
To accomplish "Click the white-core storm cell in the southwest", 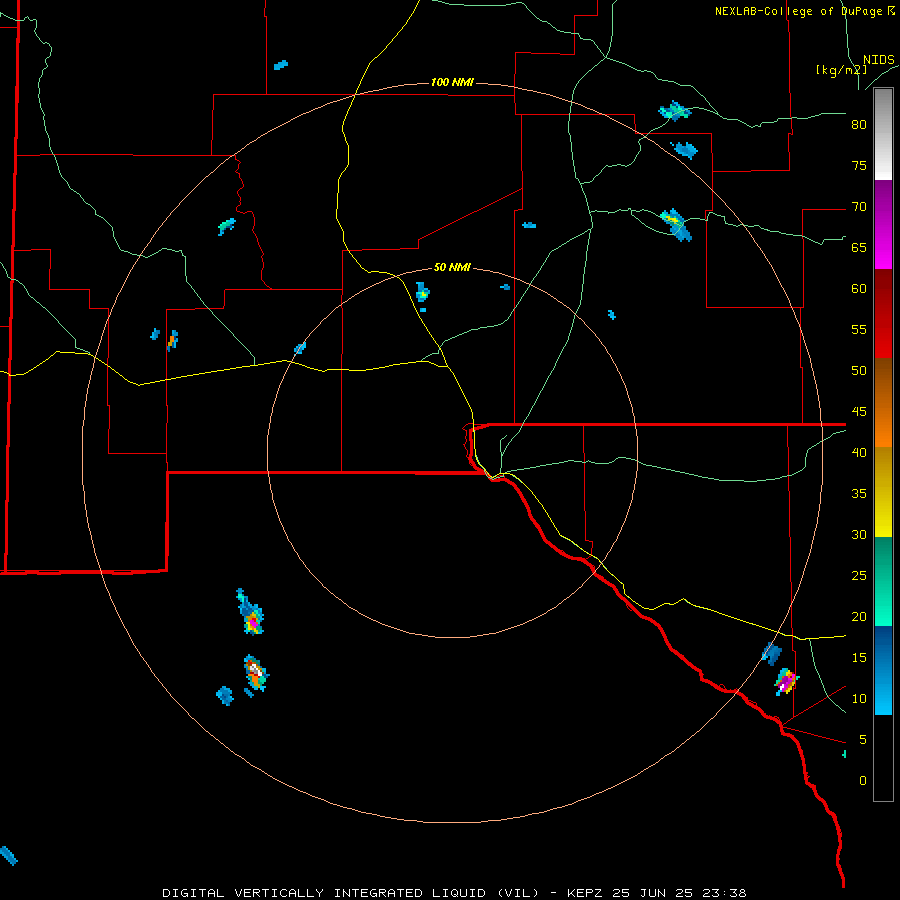I will [x=255, y=672].
